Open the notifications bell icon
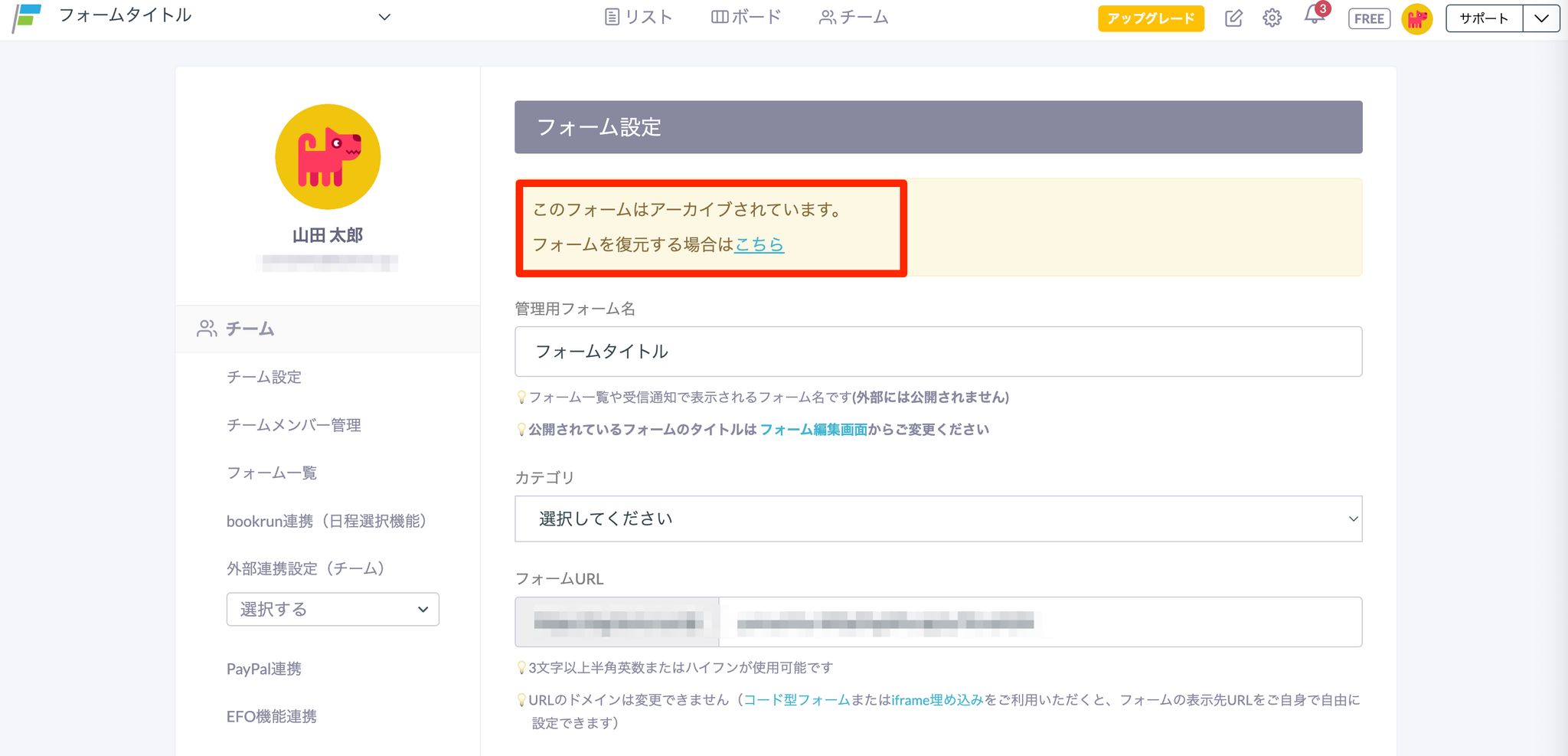Viewport: 1568px width, 756px height. 1314,17
